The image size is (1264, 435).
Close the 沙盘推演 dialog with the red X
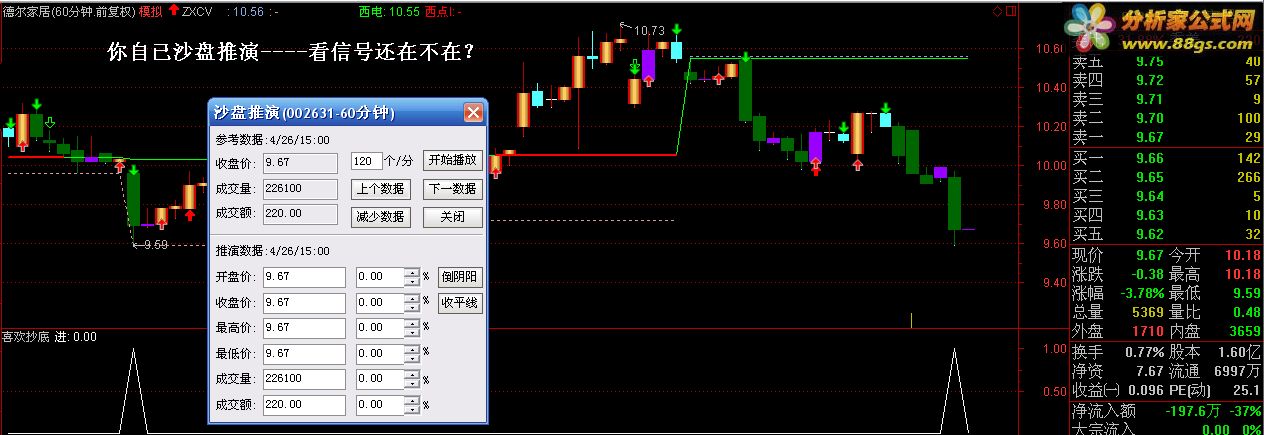(x=473, y=112)
